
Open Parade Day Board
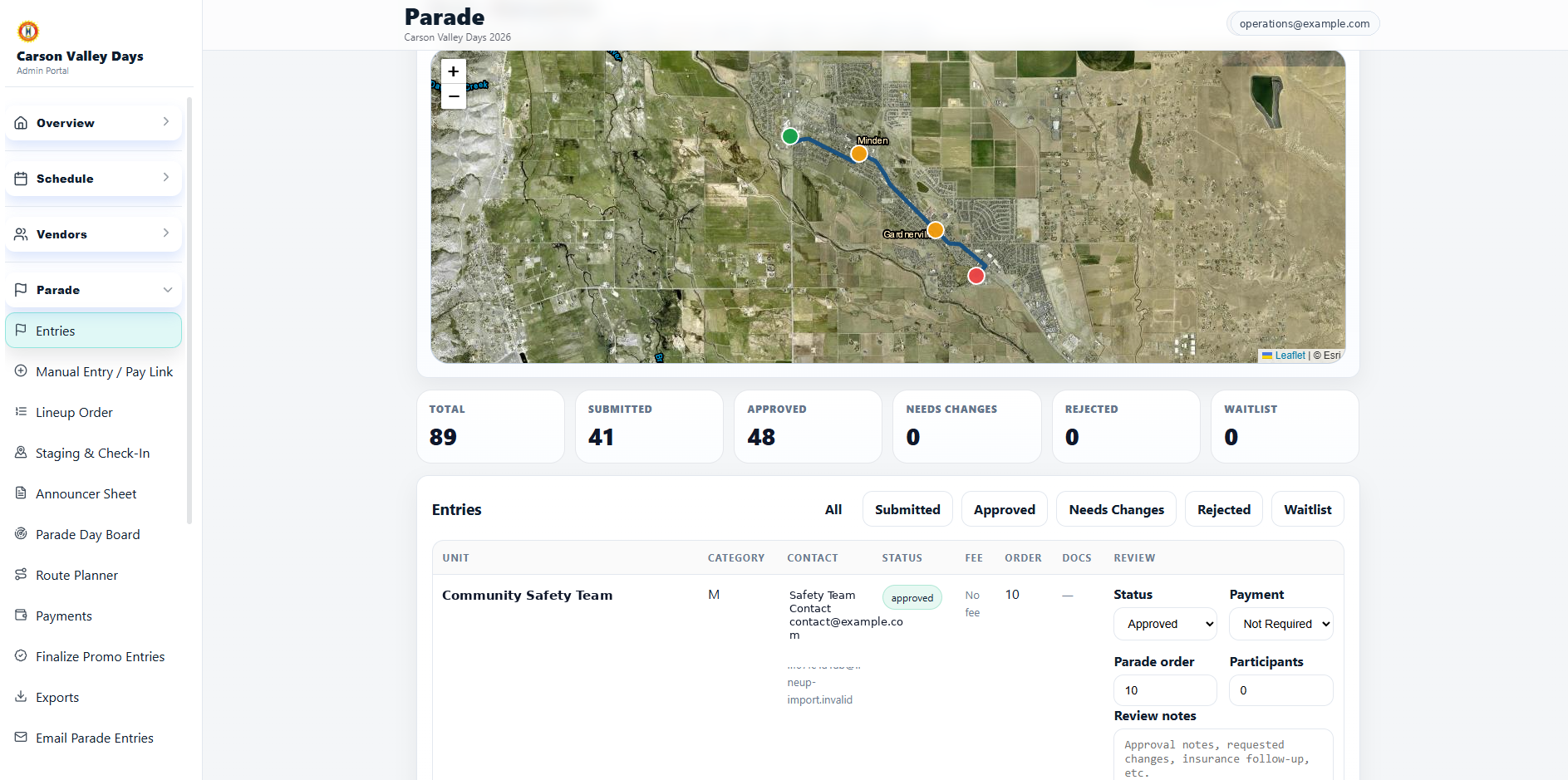click(93, 534)
